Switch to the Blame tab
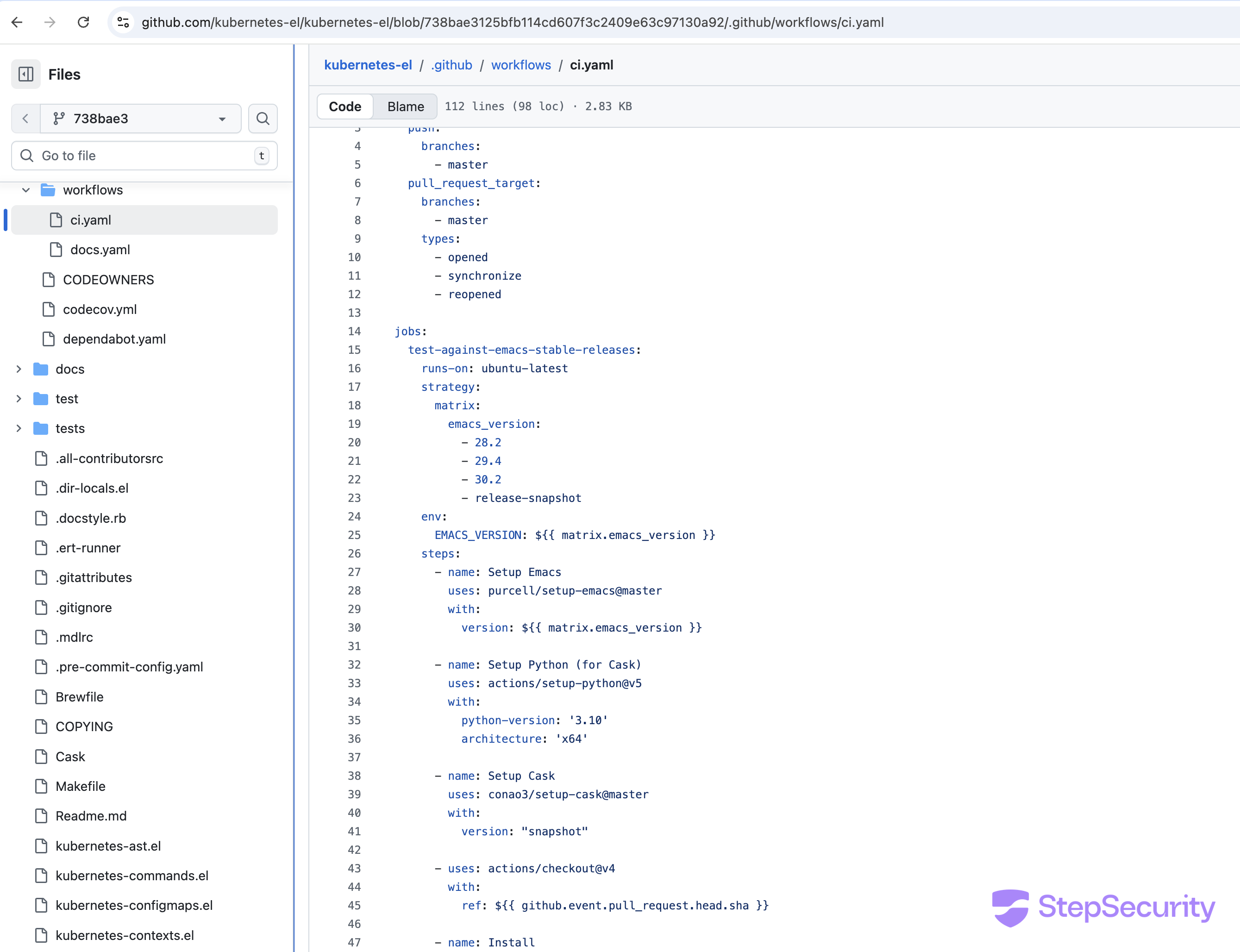 tap(405, 106)
